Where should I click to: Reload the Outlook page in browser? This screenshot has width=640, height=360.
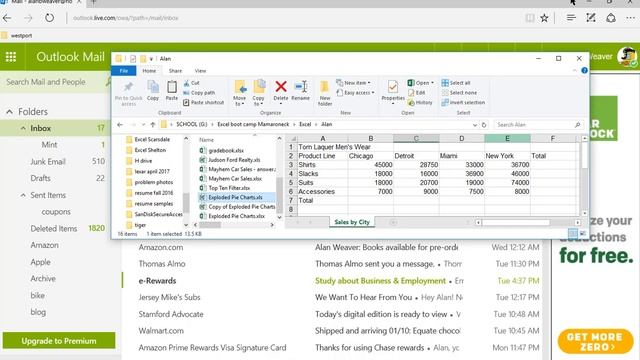pos(49,18)
